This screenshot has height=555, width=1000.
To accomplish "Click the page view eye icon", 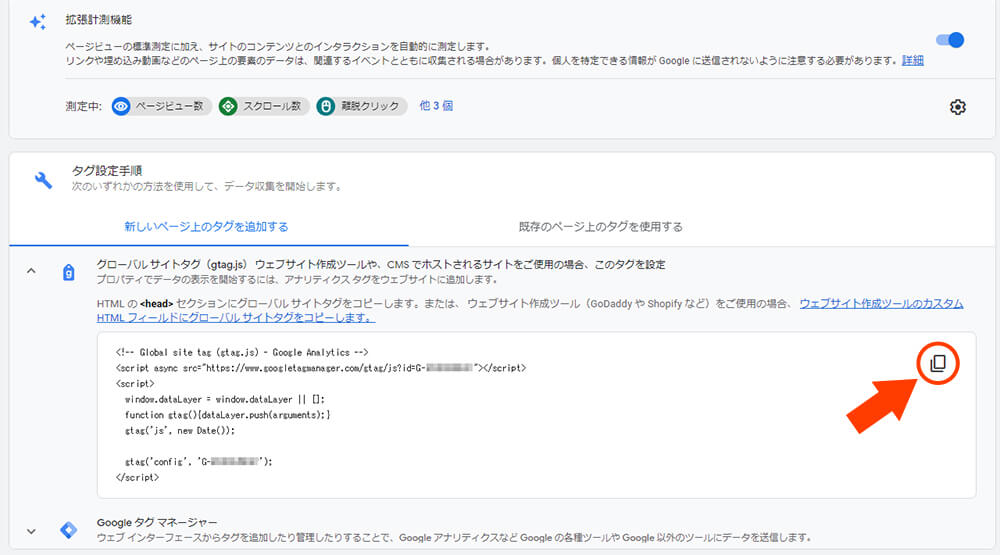I will (x=121, y=106).
